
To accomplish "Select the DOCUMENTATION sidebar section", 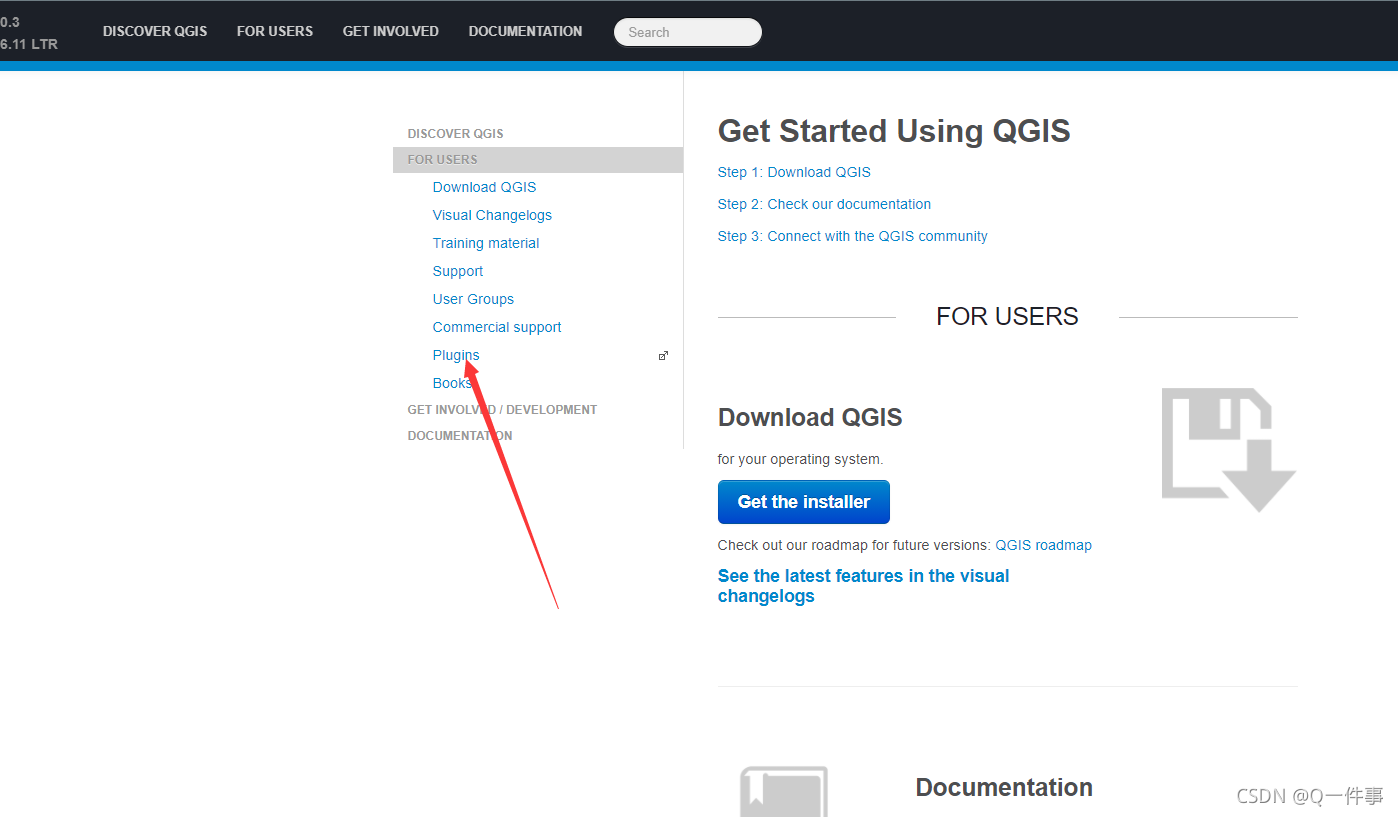I will pyautogui.click(x=460, y=435).
